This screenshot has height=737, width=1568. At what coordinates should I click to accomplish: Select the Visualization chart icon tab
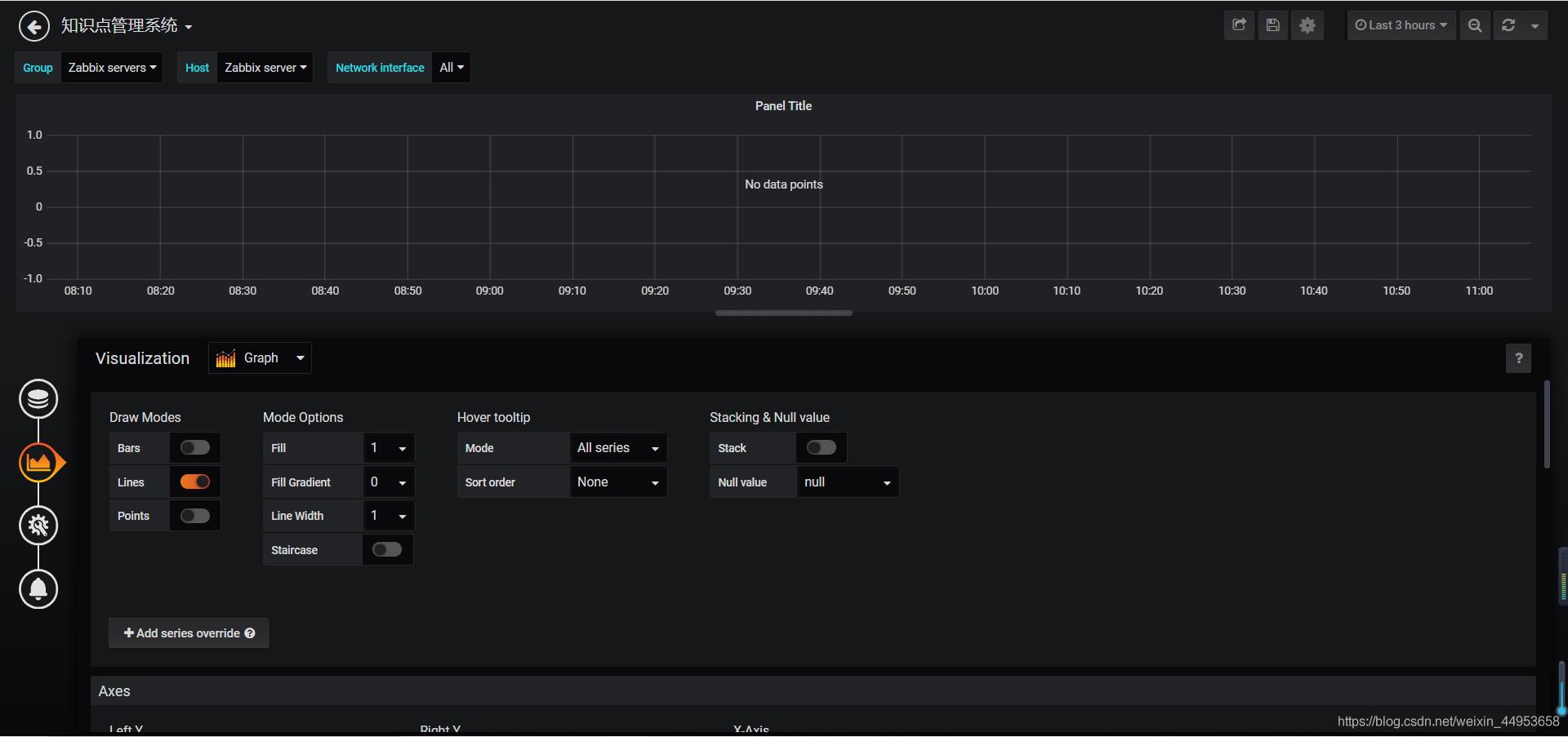(38, 463)
